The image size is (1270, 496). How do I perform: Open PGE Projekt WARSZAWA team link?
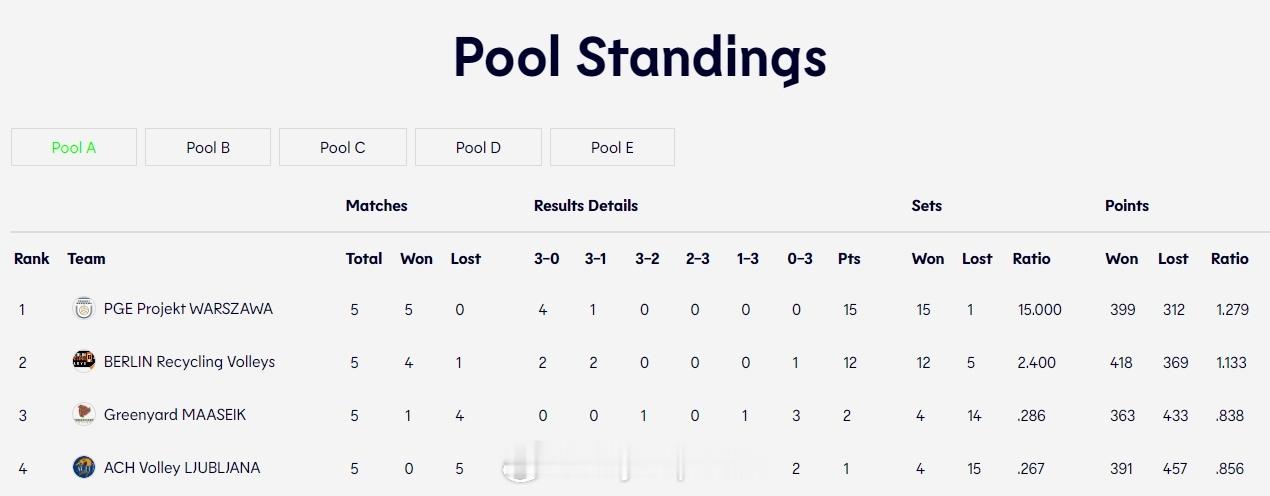pos(188,309)
